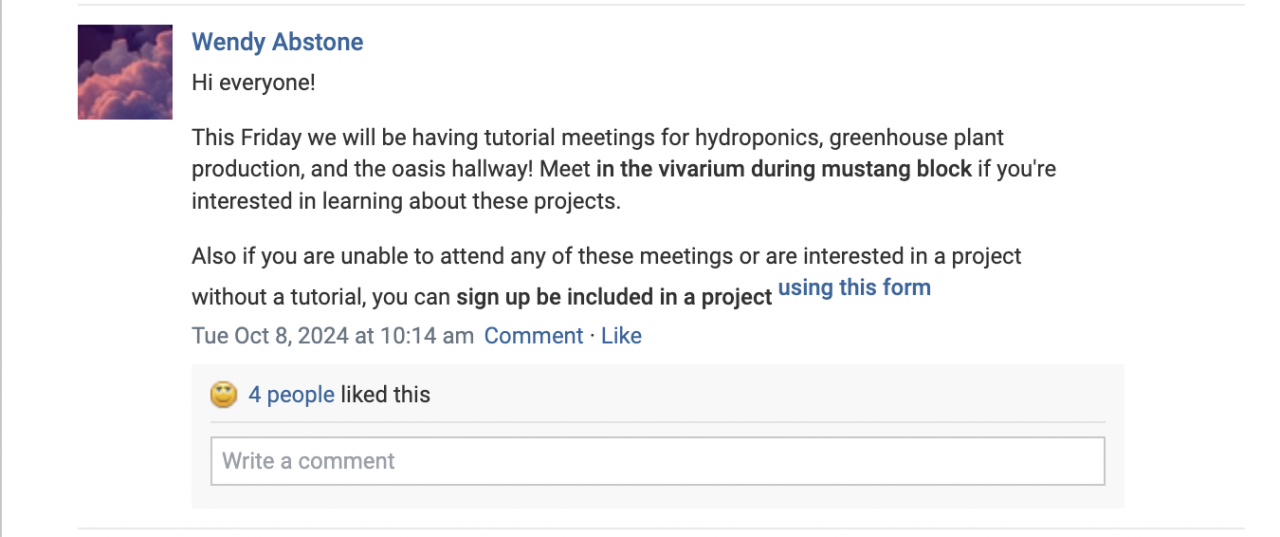Click Wendy Abstone's cloud profile picture

[125, 72]
